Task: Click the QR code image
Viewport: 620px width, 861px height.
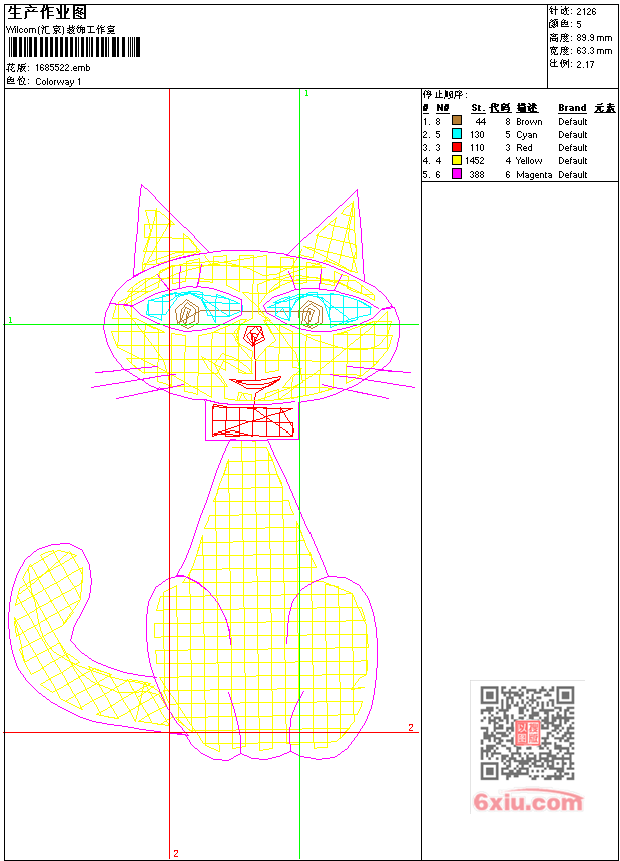Action: coord(527,733)
